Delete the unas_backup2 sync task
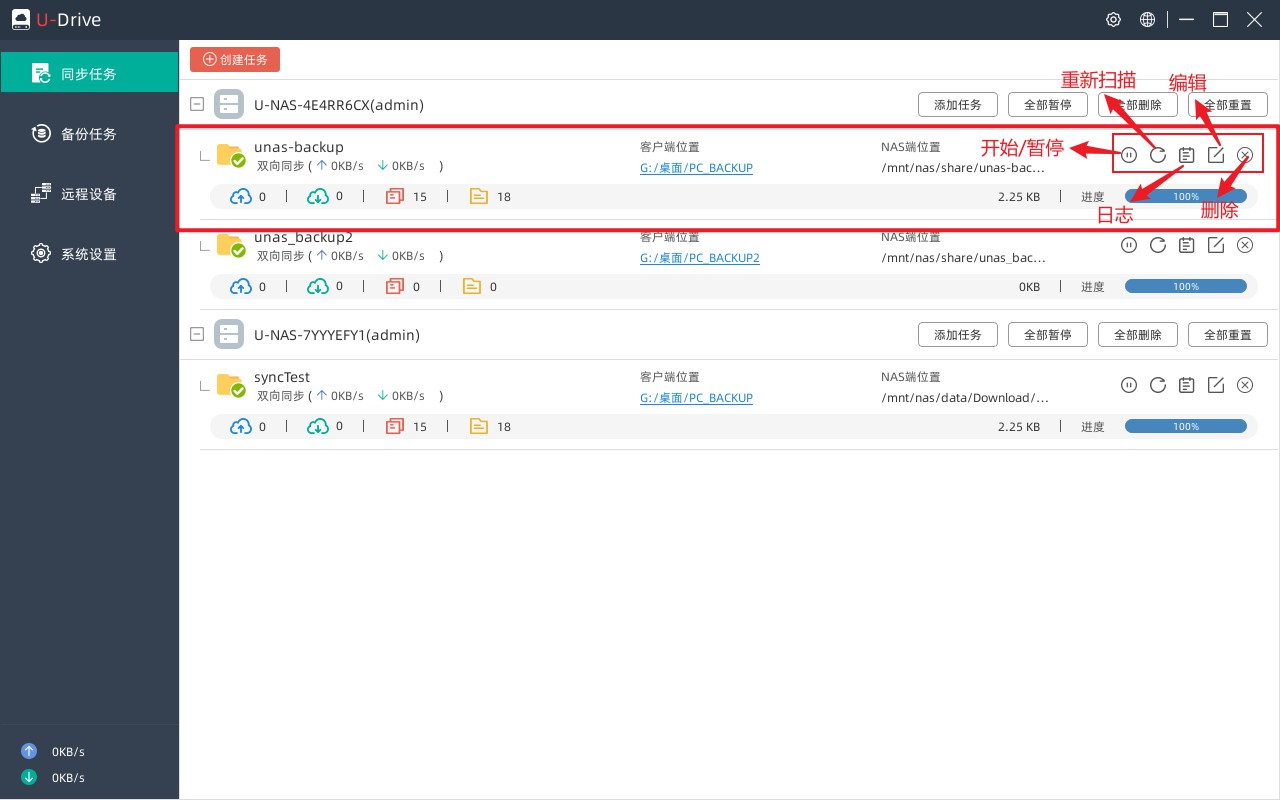The height and width of the screenshot is (800, 1280). [x=1245, y=245]
